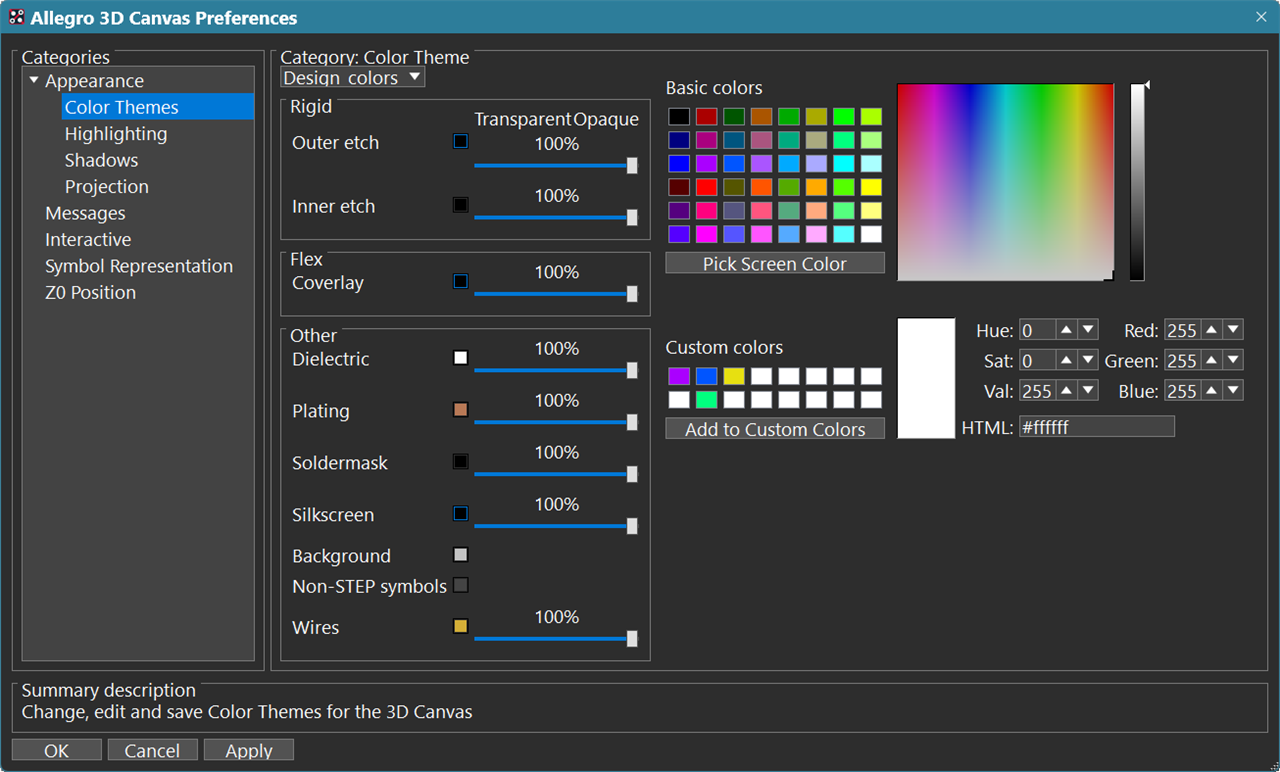Image resolution: width=1280 pixels, height=772 pixels.
Task: Decrease the Blue value with down arrow
Action: pyautogui.click(x=1233, y=390)
